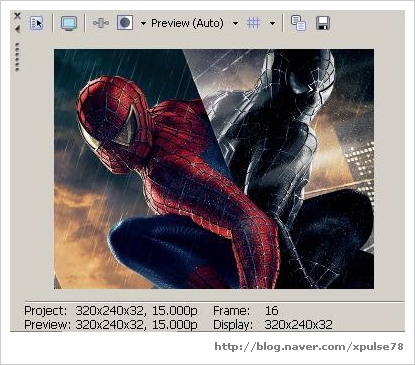Click the Project 320x240x32, 15.000p text
This screenshot has width=415, height=365.
tap(111, 310)
